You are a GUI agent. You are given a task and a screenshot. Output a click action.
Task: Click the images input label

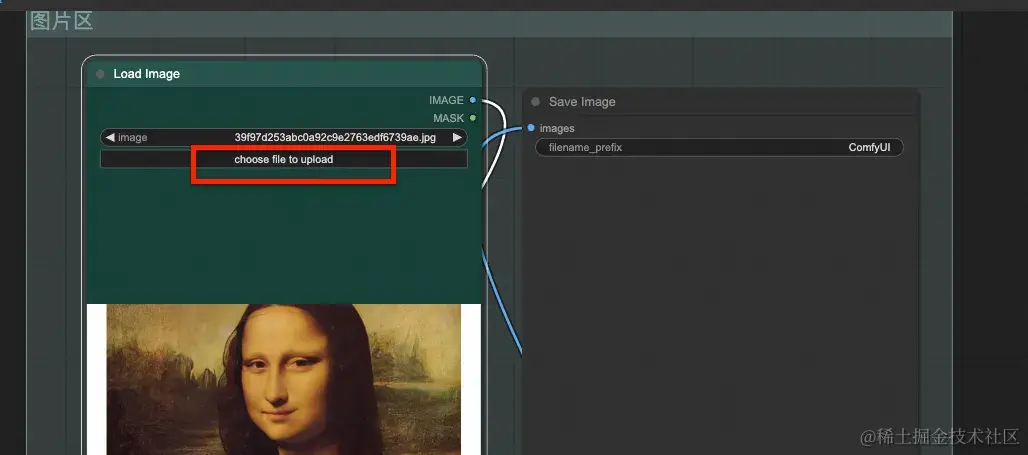coord(557,129)
